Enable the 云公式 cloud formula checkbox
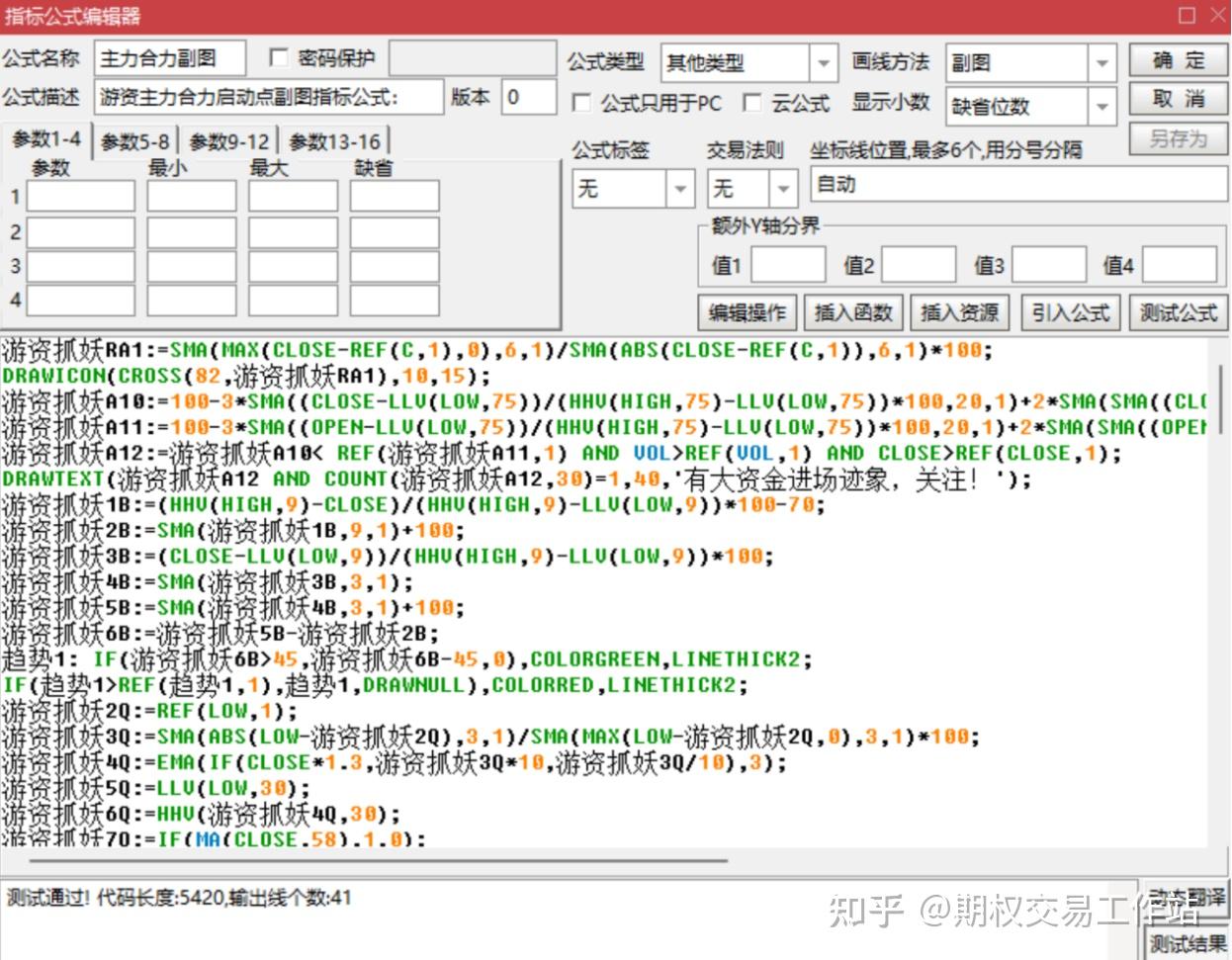This screenshot has width=1232, height=960. pos(753,103)
